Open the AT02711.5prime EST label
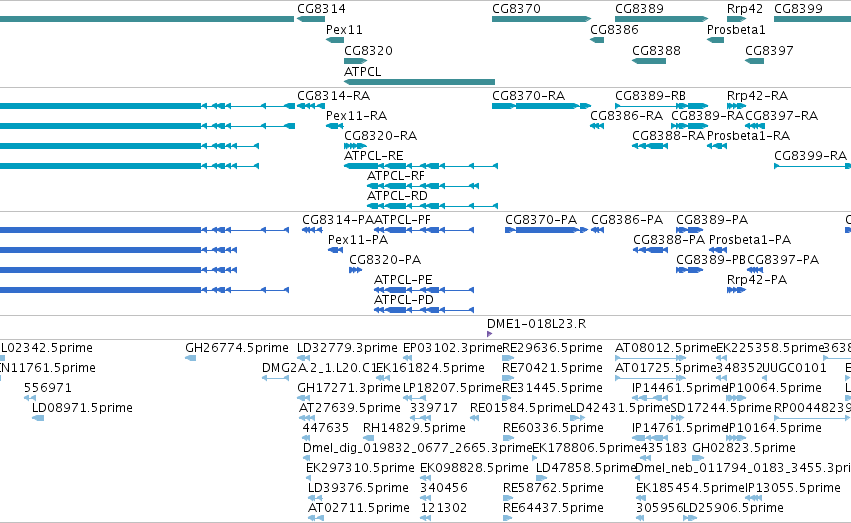This screenshot has width=851, height=523. pos(359,508)
